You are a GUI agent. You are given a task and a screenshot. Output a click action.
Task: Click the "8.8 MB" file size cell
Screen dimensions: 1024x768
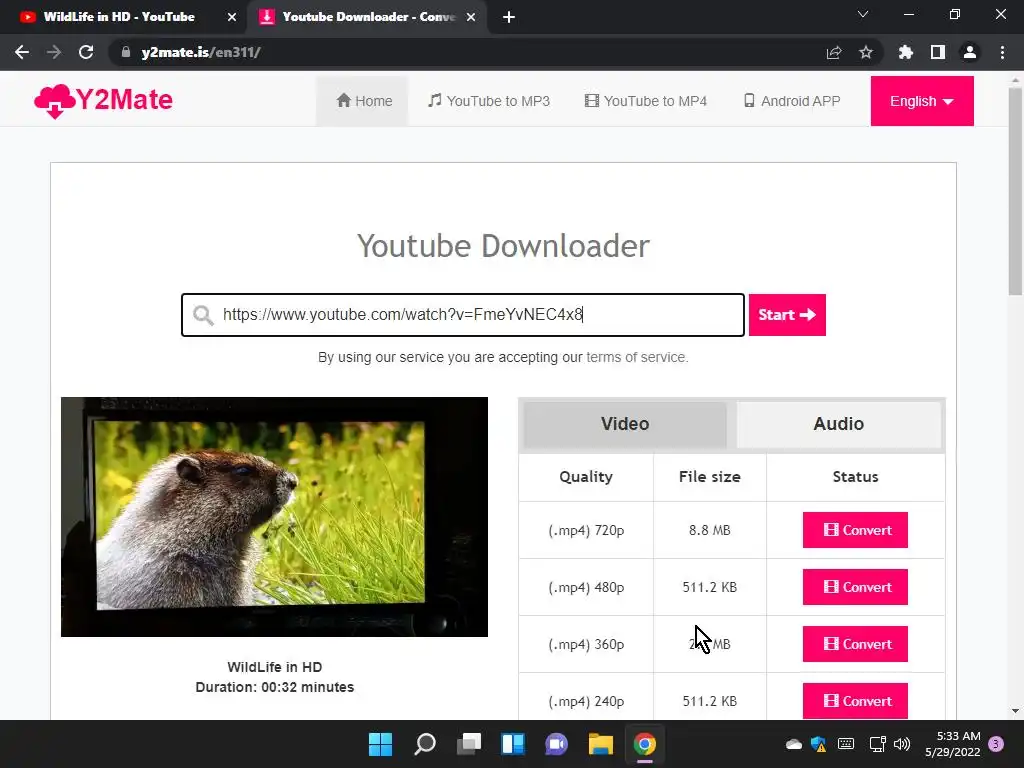[x=709, y=530]
